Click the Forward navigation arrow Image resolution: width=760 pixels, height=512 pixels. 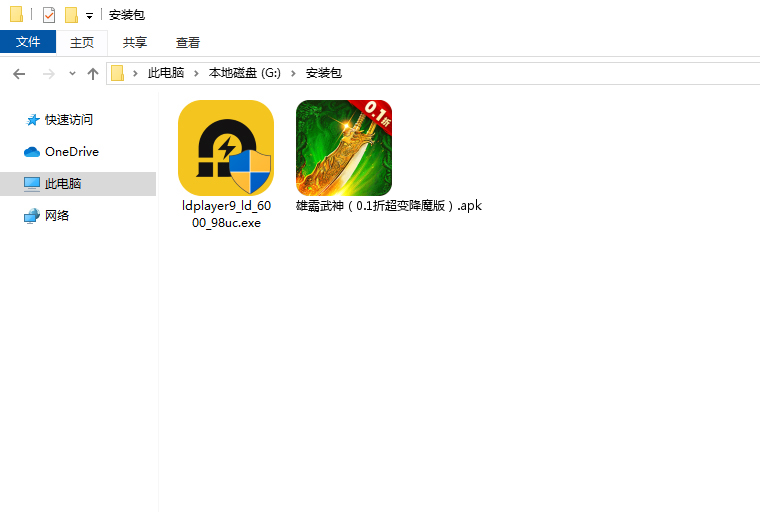(48, 73)
